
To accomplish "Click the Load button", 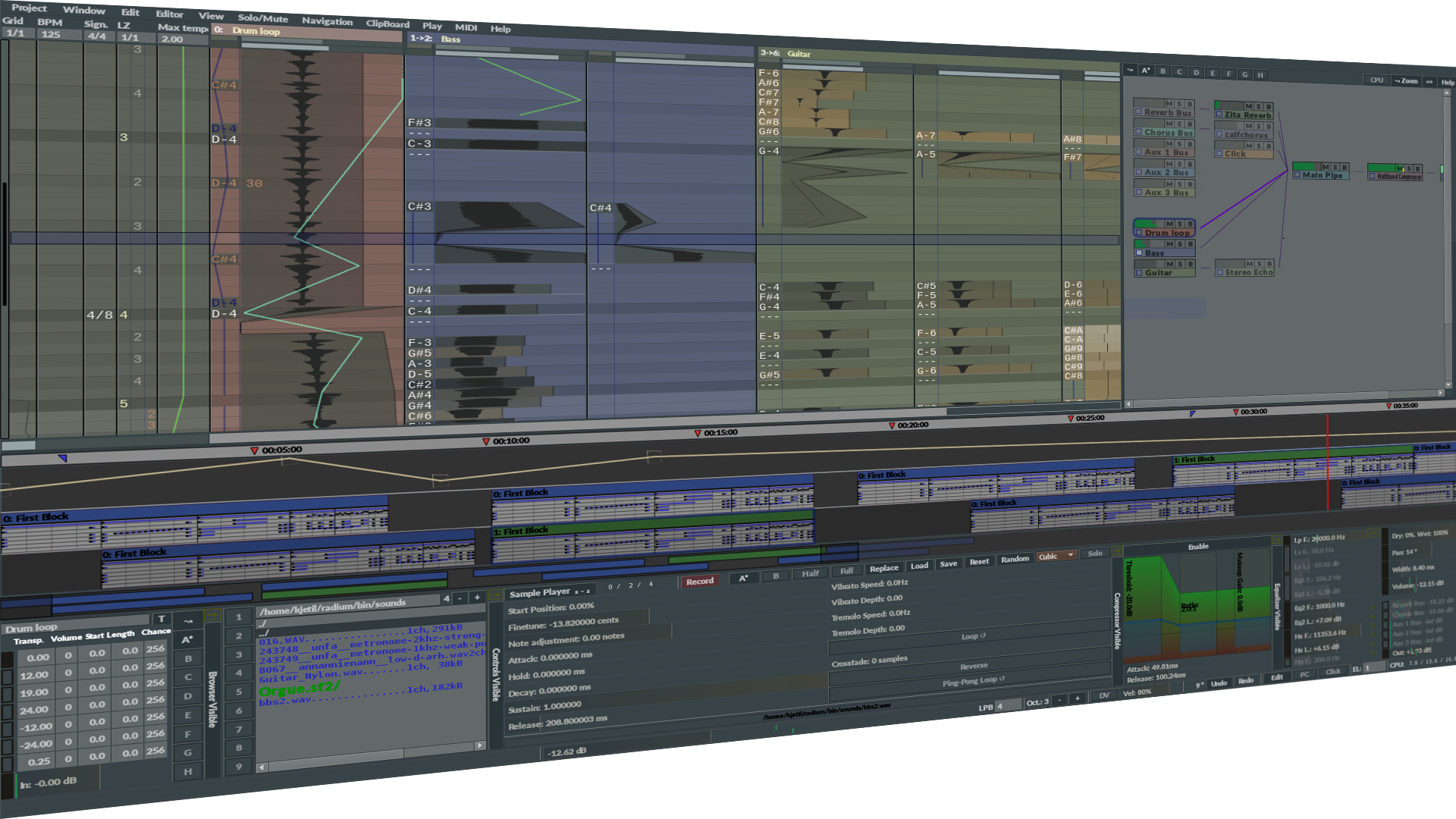I will [919, 566].
